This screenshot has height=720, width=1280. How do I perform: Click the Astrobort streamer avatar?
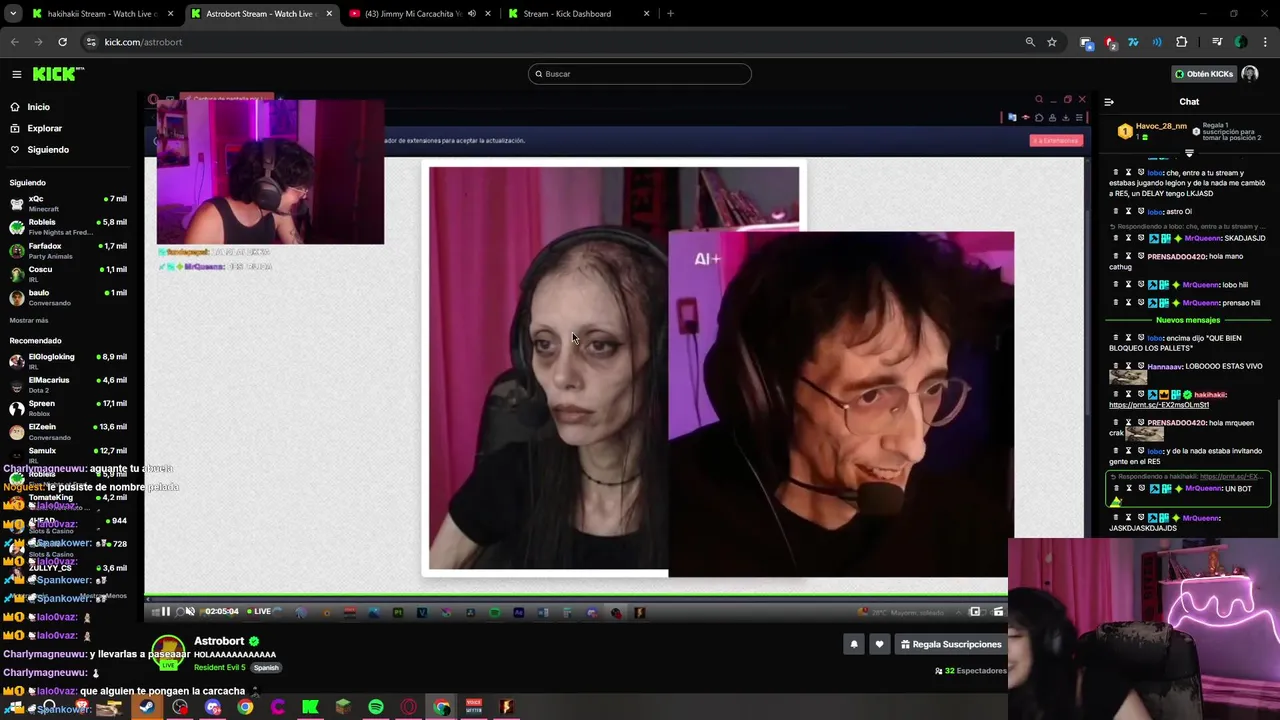[x=168, y=653]
